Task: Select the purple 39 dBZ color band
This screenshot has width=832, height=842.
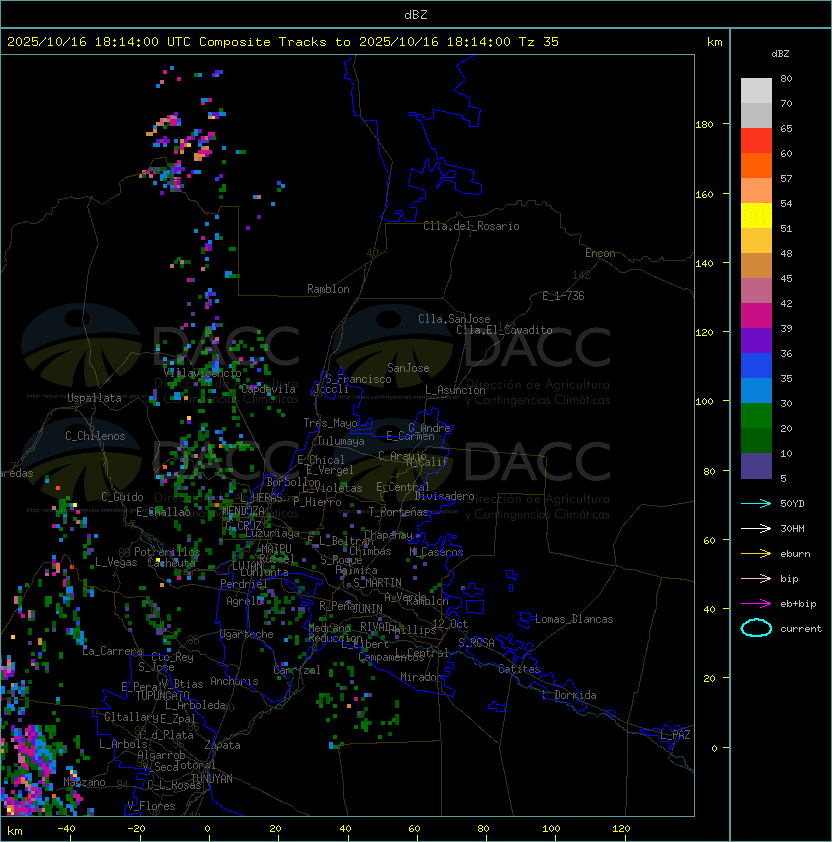Action: [756, 340]
